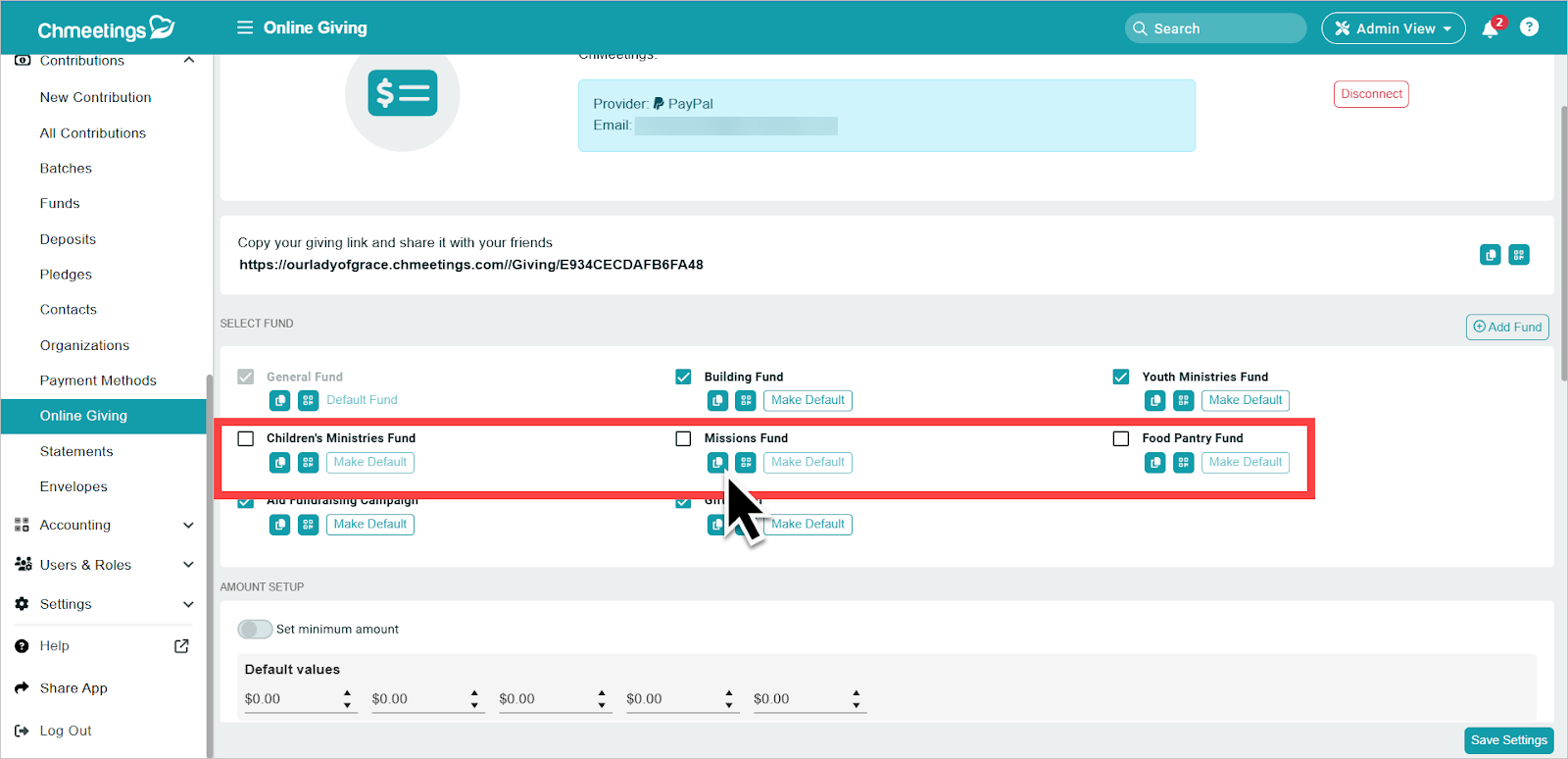Go to Statements in the sidebar
The height and width of the screenshot is (759, 1568).
76,451
